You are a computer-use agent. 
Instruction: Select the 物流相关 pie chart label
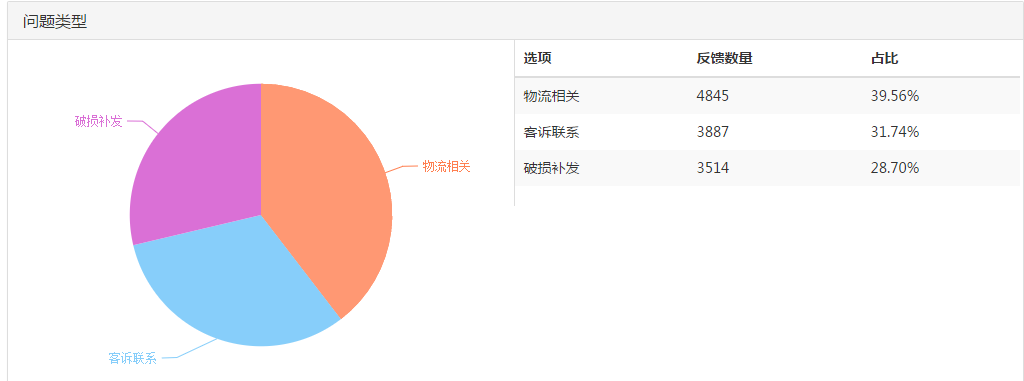[x=446, y=166]
